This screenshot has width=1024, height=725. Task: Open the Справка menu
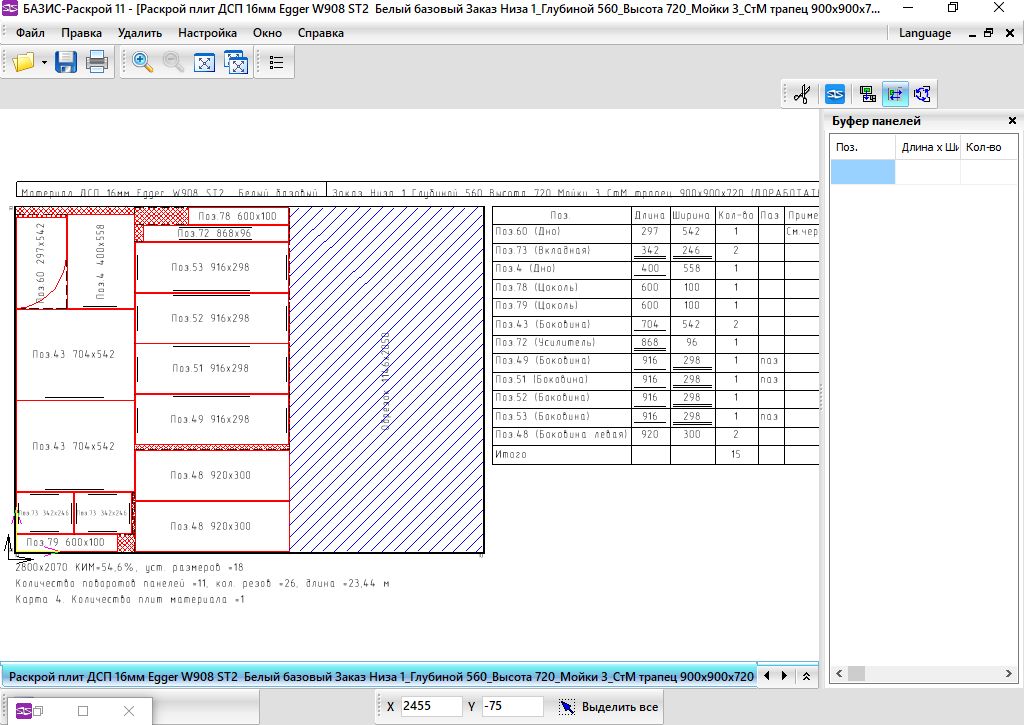point(321,33)
